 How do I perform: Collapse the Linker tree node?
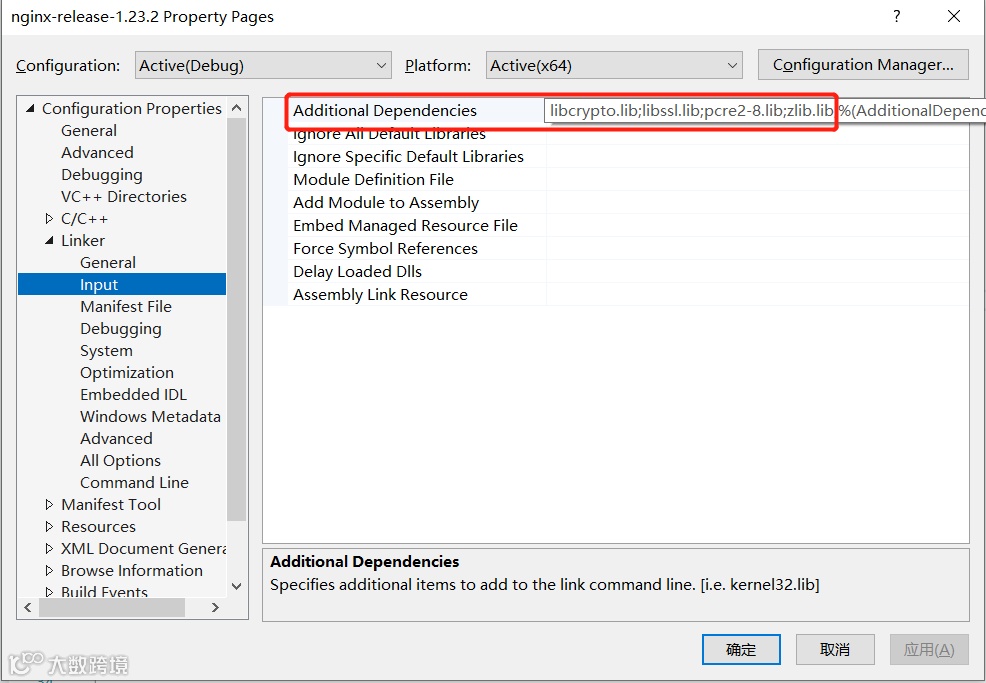(x=49, y=241)
